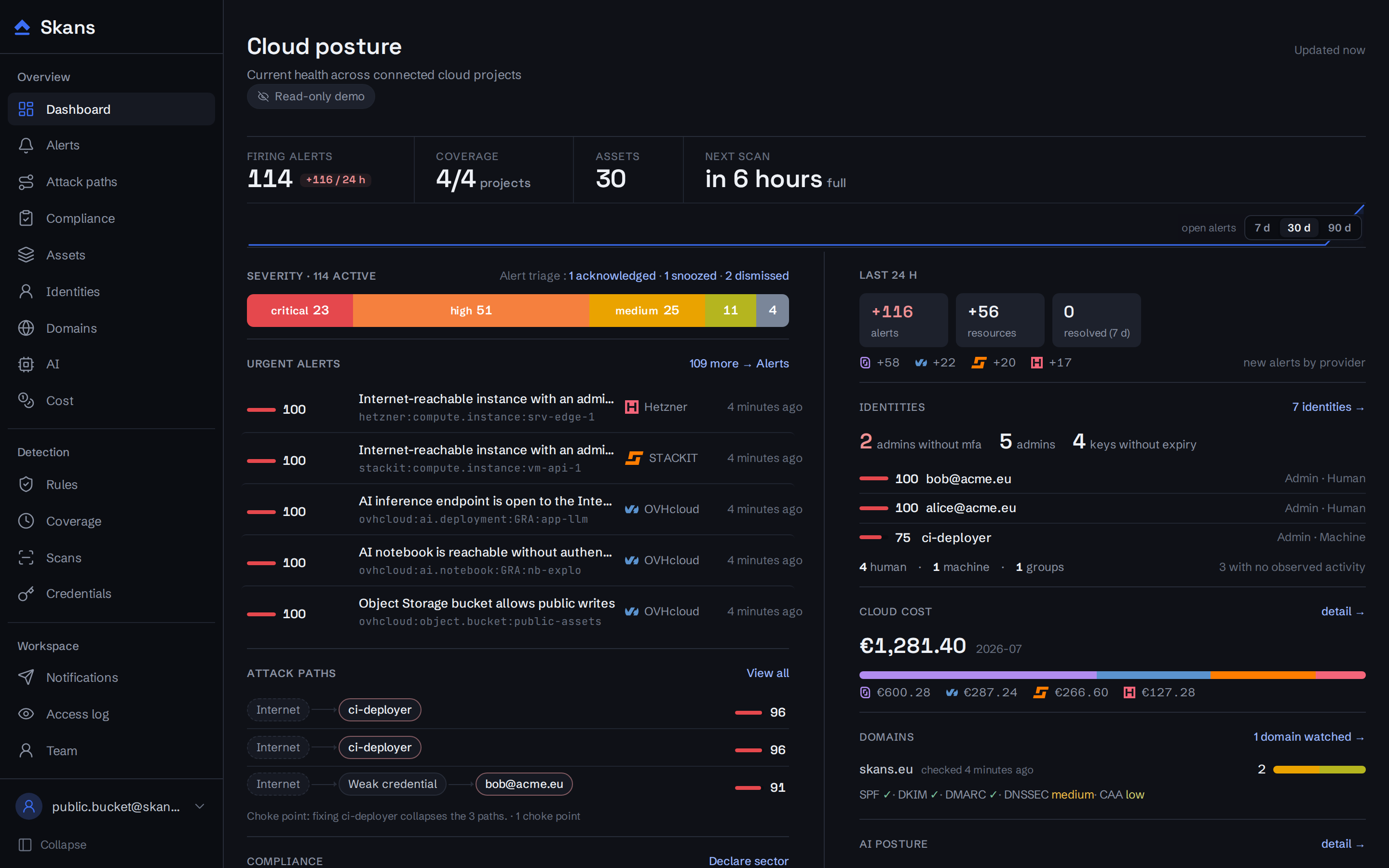Screen dimensions: 1389x868
Task: Open the '1 acknowledged' triage link
Action: pyautogui.click(x=612, y=275)
